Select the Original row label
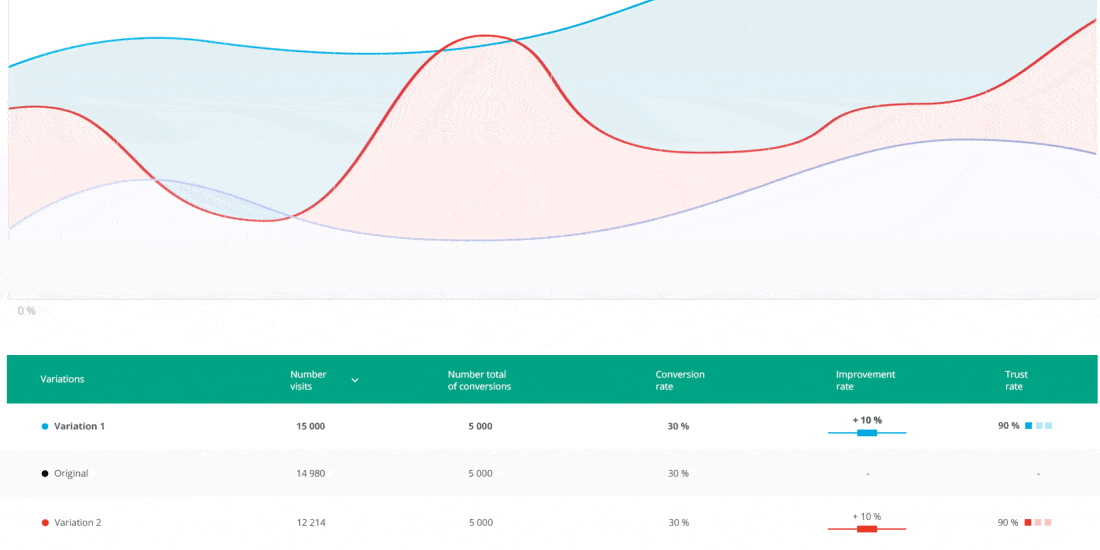This screenshot has height=550, width=1100. pyautogui.click(x=72, y=474)
